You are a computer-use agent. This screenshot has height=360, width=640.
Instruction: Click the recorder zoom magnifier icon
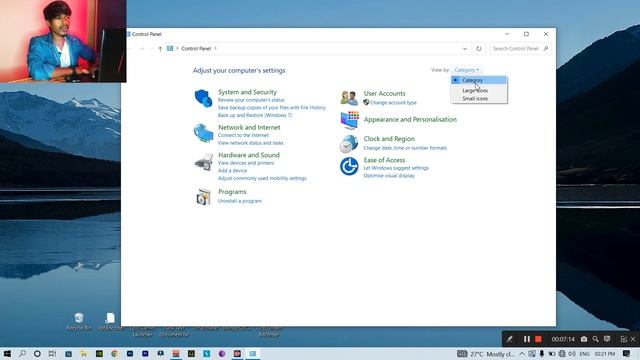596,339
